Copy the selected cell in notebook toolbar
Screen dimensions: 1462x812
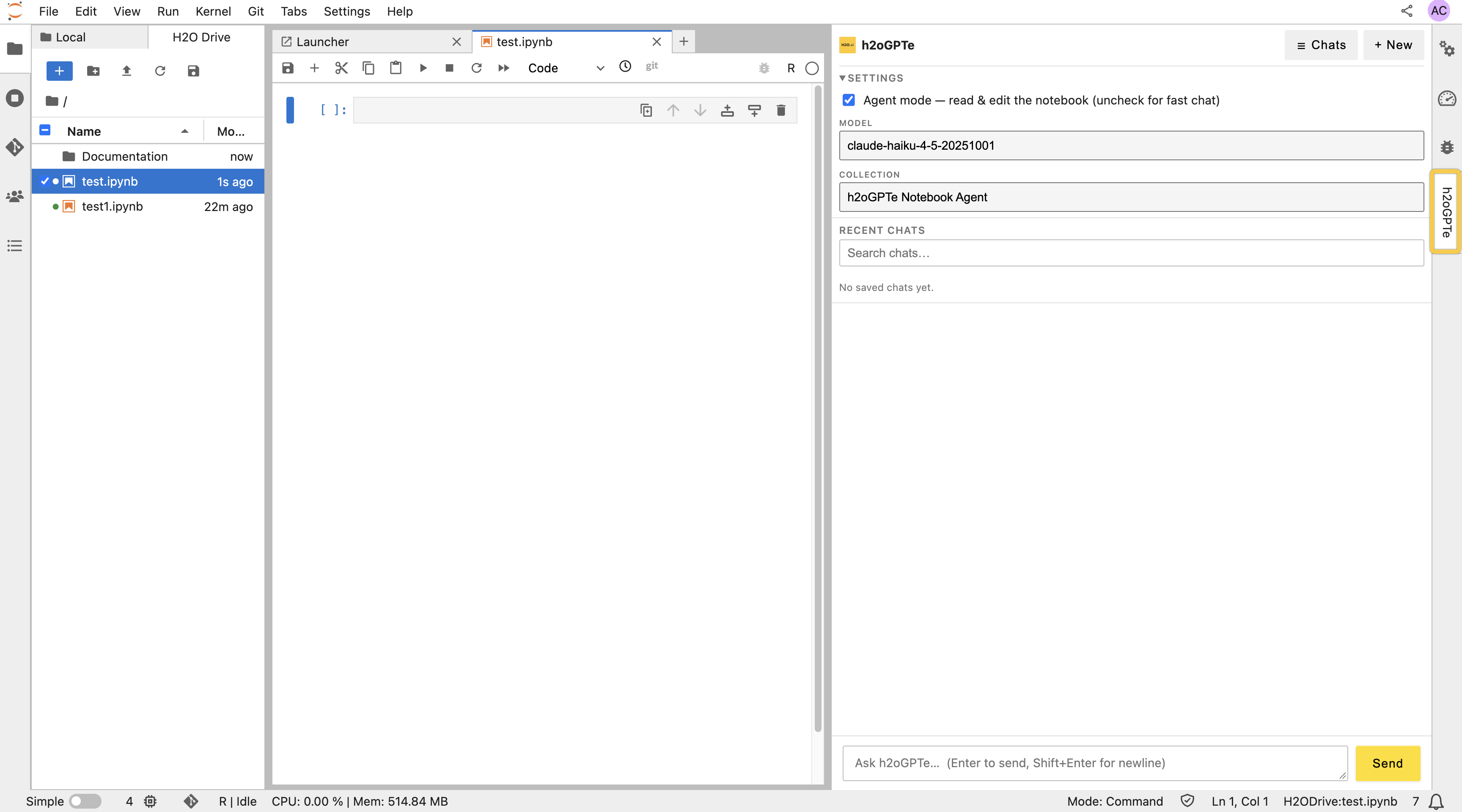[x=368, y=68]
